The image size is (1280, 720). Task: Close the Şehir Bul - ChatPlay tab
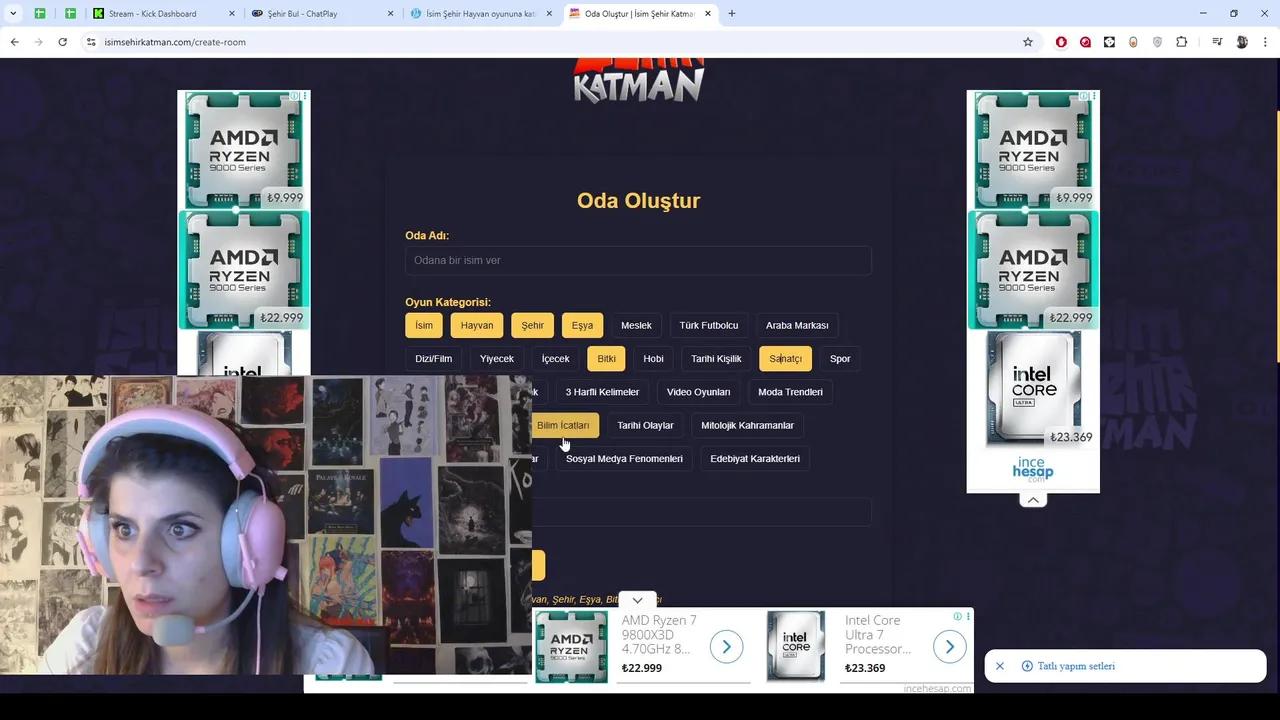coord(391,14)
